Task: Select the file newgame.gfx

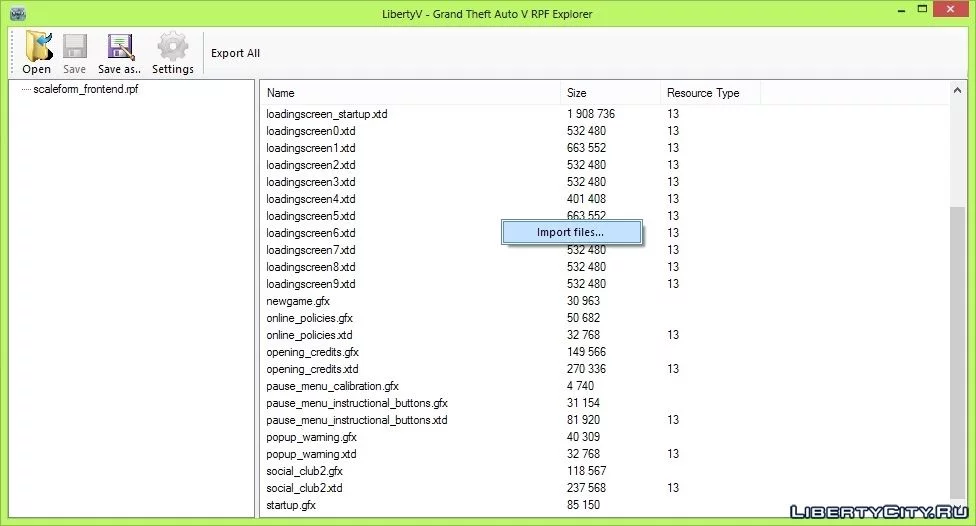Action: click(x=298, y=301)
